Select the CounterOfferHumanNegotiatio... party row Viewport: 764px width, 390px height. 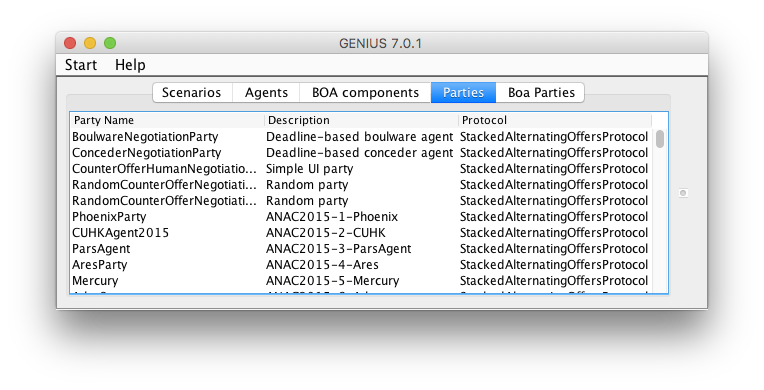click(361, 169)
